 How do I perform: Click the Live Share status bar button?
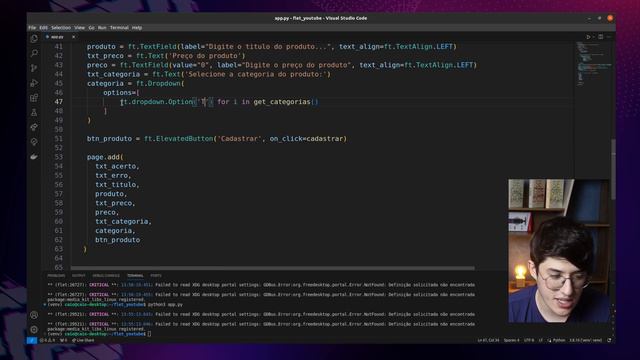[x=83, y=340]
